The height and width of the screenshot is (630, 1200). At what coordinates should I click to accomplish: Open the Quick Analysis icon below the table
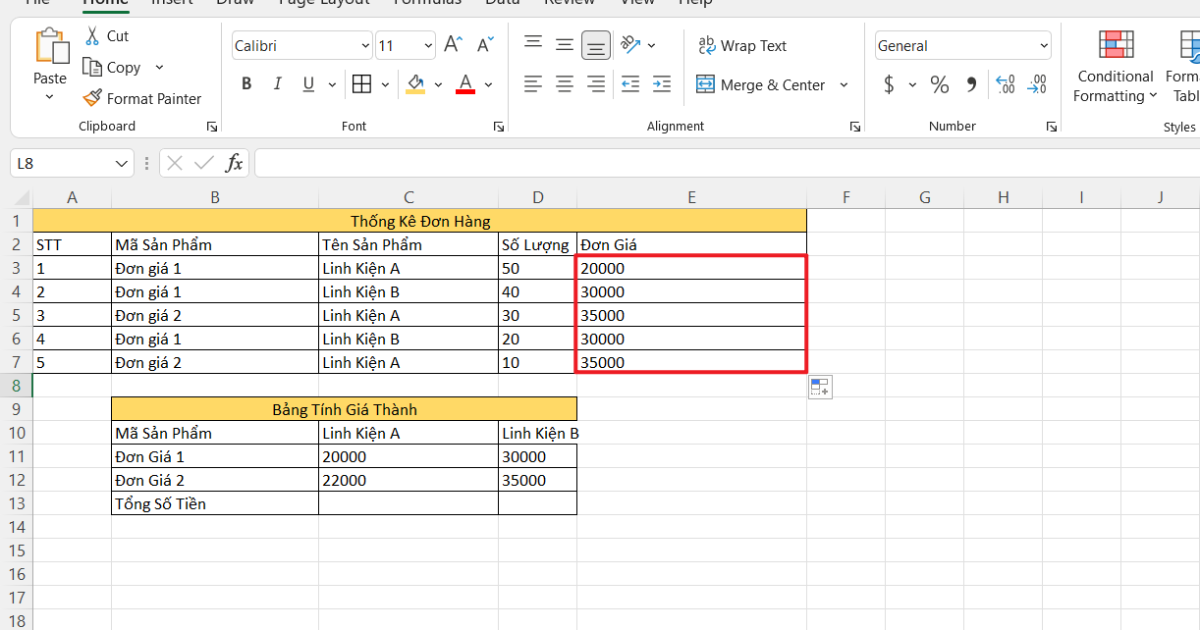820,387
